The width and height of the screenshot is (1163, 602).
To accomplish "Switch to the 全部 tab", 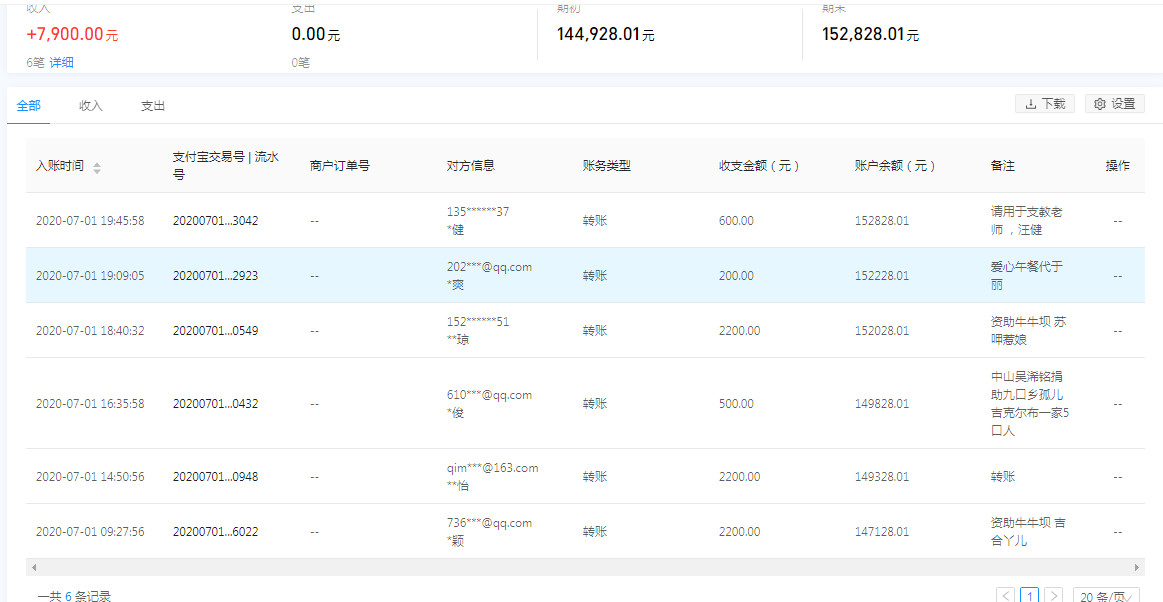I will [x=29, y=106].
